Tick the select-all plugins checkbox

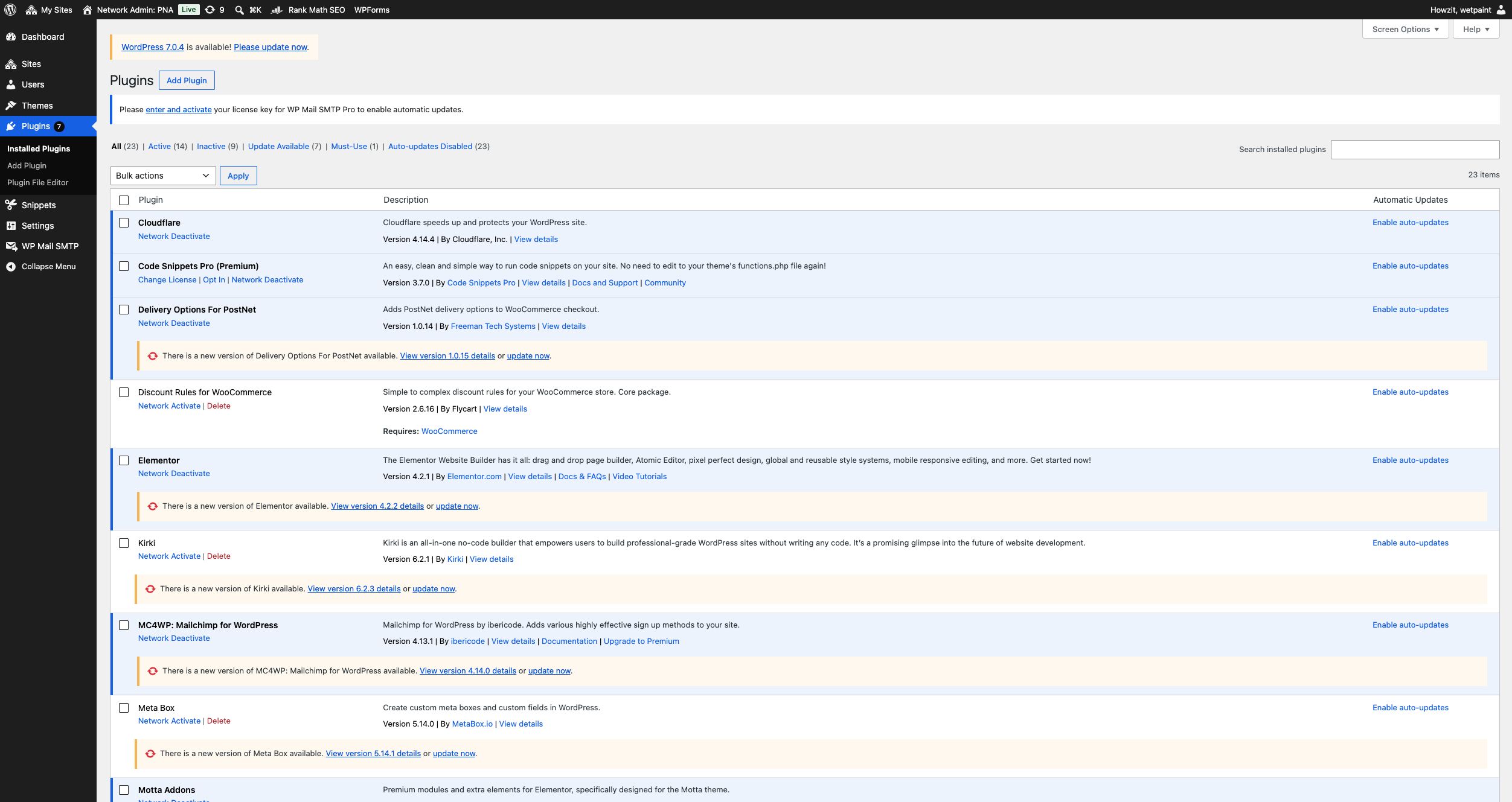(x=124, y=200)
